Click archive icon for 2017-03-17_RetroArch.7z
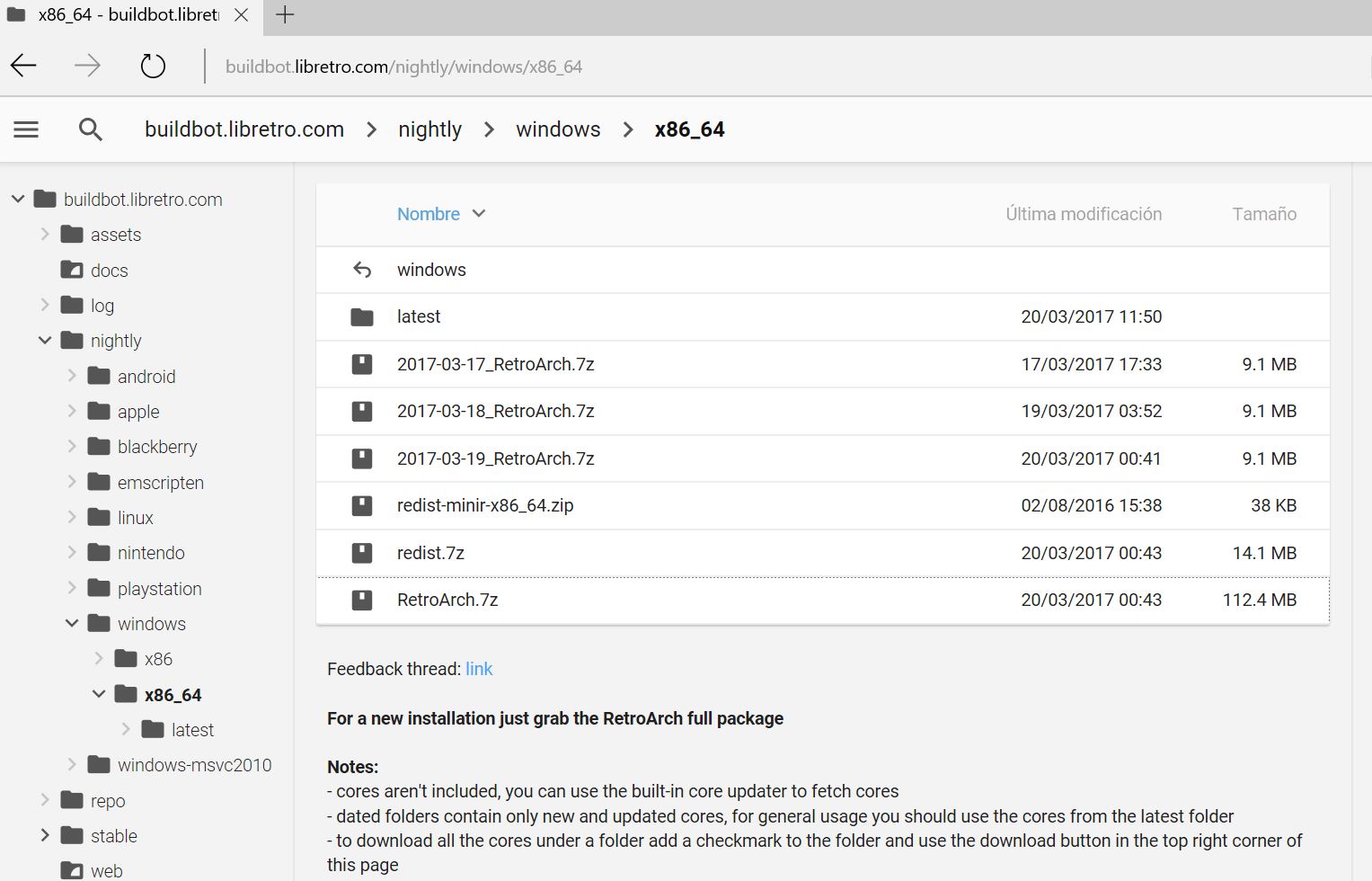This screenshot has width=1372, height=881. tap(362, 364)
